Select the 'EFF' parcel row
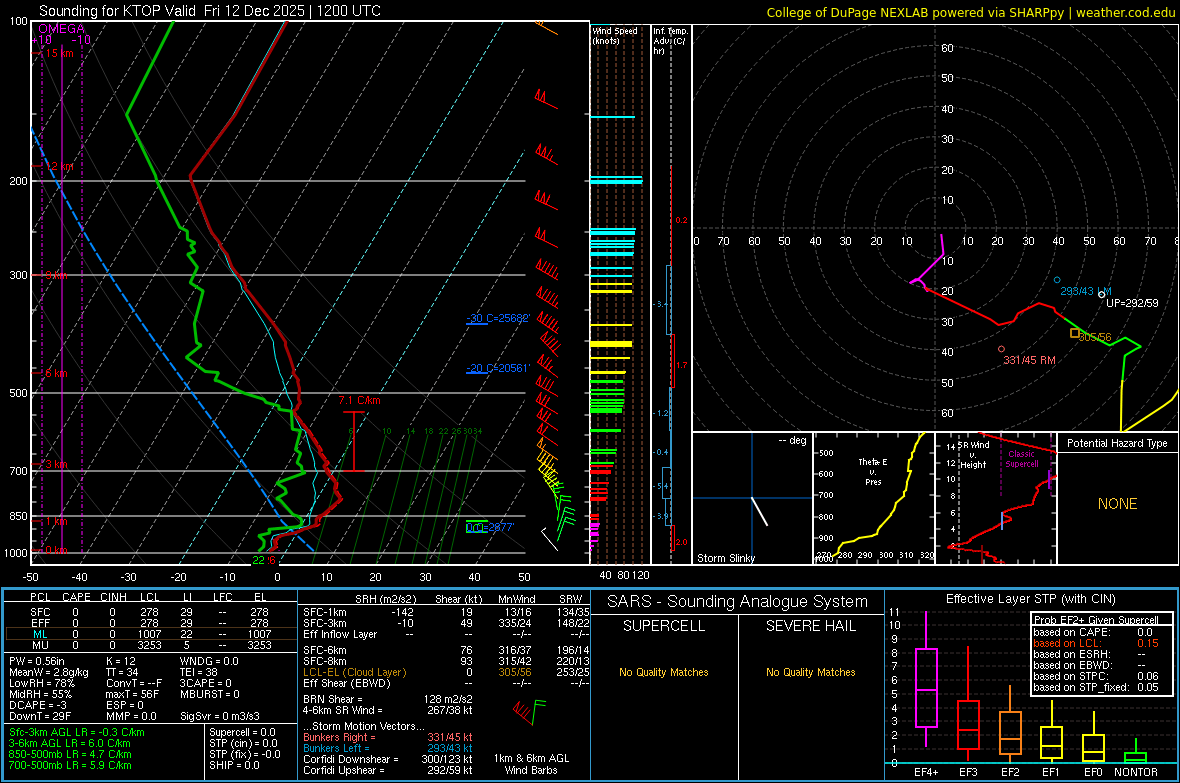This screenshot has height=783, width=1180. coord(149,623)
